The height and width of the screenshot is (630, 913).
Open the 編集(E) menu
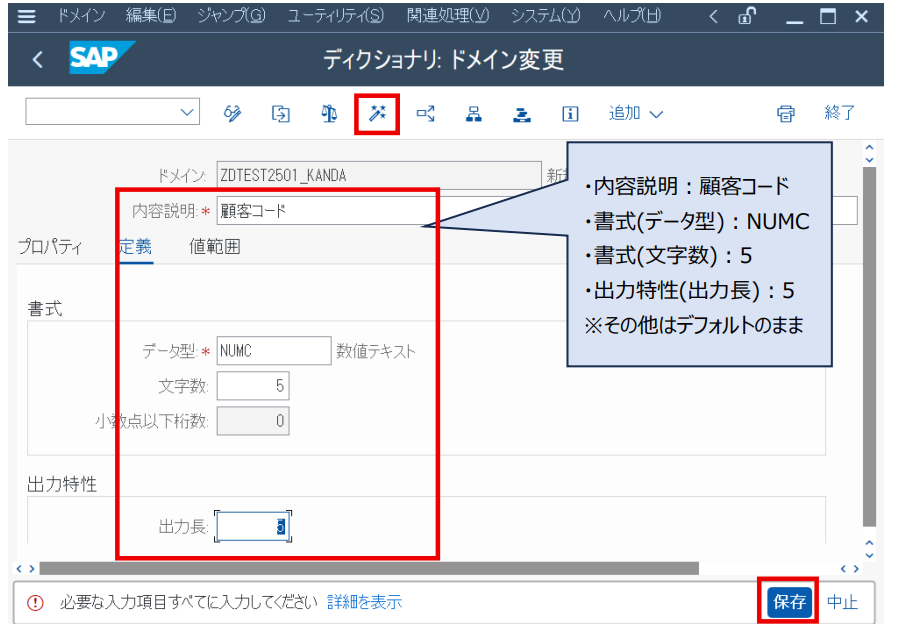tap(151, 16)
